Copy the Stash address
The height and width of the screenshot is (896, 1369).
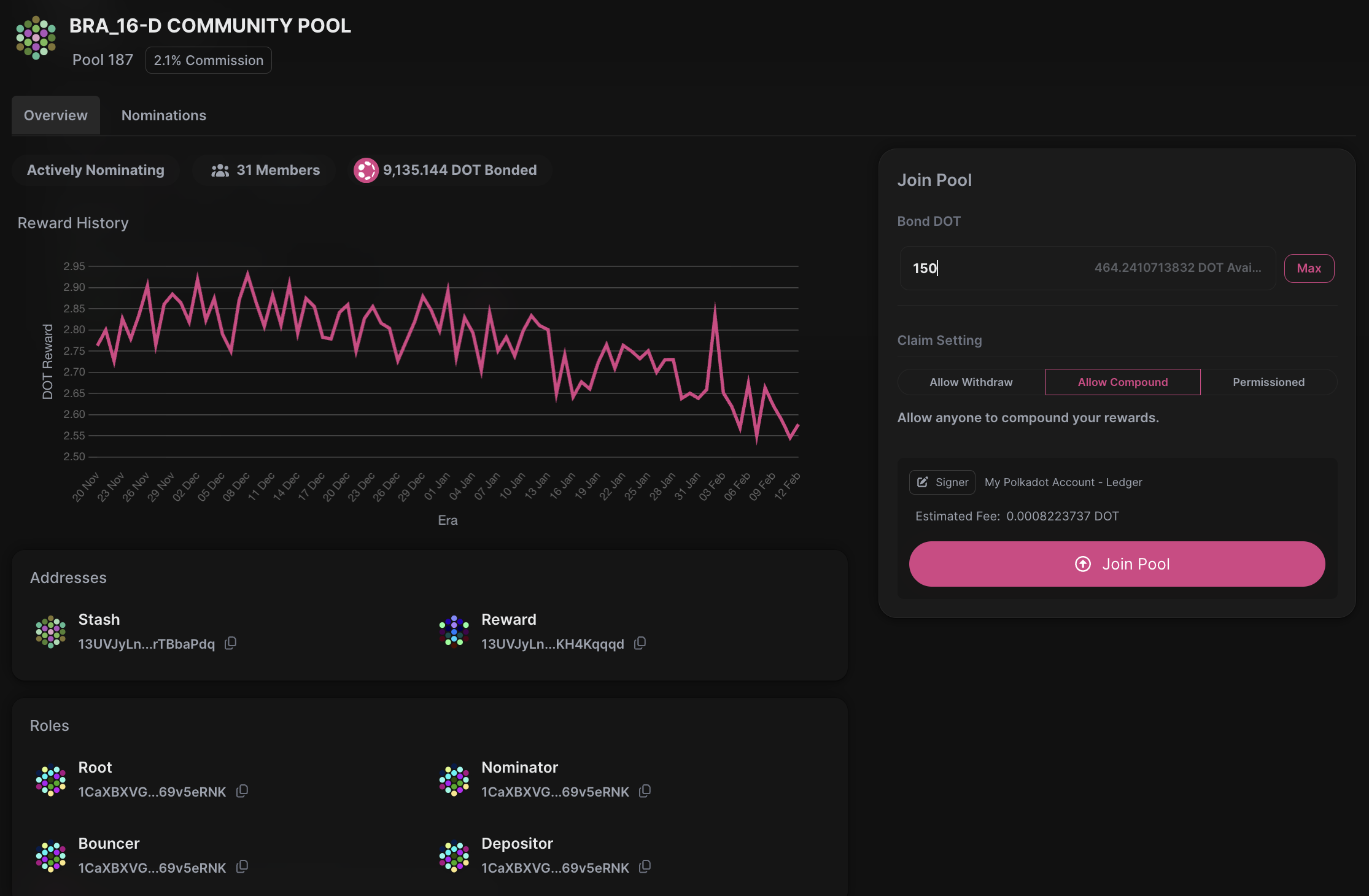230,643
